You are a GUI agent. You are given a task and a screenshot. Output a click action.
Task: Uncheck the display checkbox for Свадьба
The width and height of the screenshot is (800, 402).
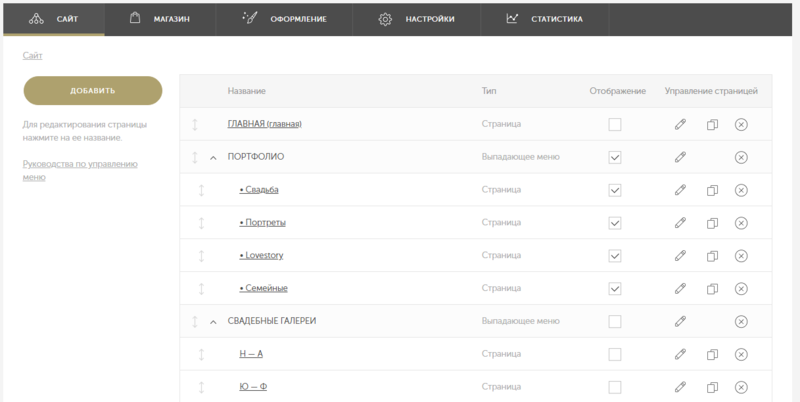[615, 190]
